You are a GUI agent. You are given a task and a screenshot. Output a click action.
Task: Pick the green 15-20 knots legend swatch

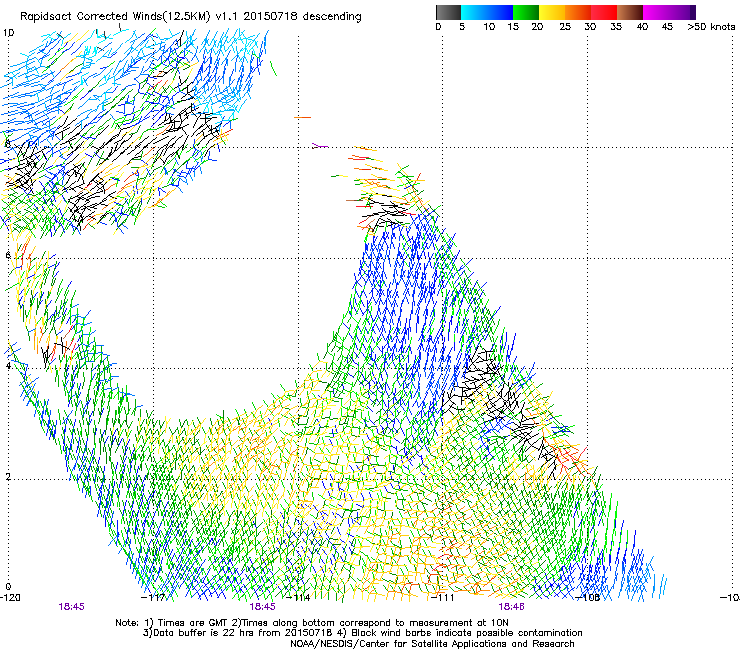526,12
